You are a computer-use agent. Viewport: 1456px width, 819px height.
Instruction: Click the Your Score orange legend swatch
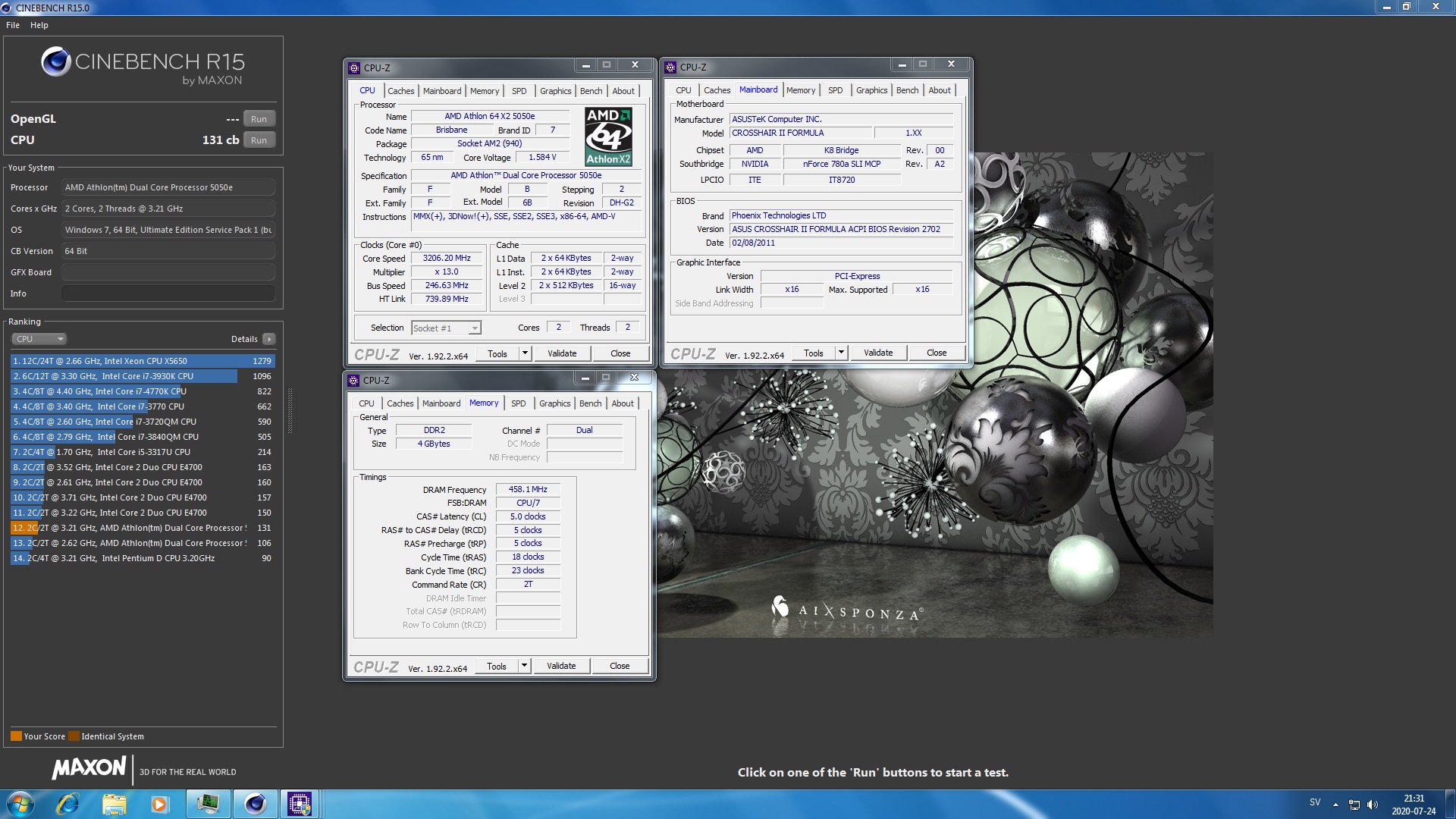pos(16,736)
